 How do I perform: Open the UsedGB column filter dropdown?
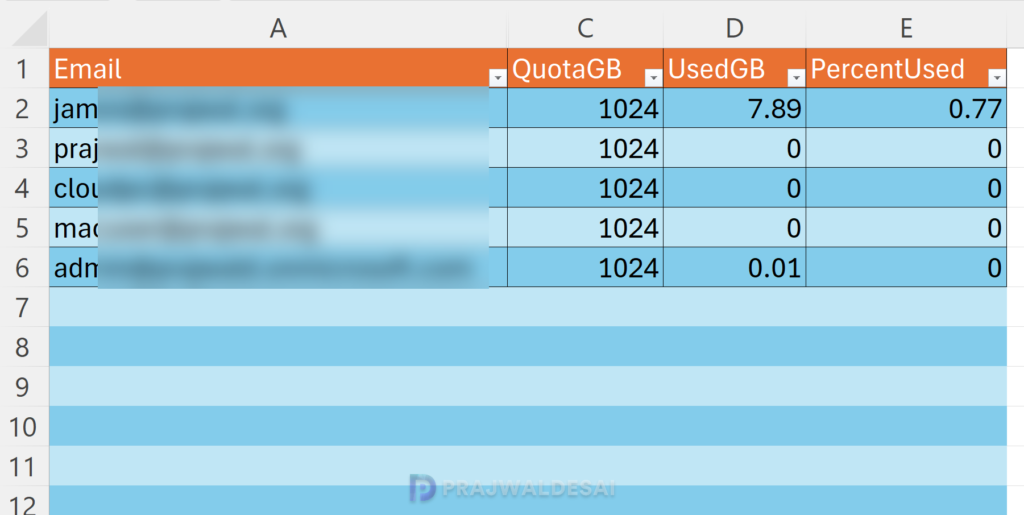(796, 78)
